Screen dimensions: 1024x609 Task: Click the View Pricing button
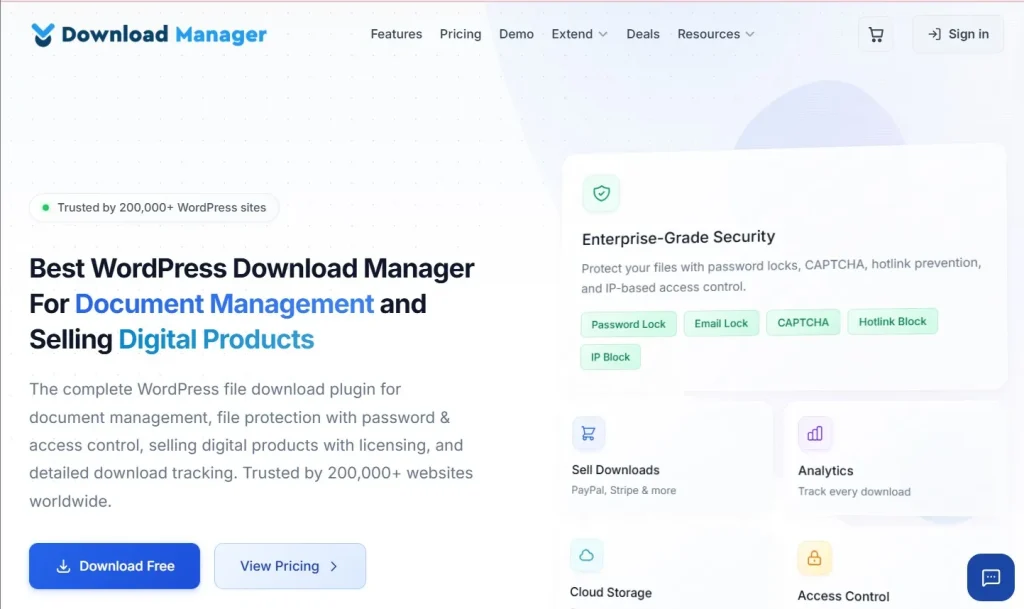click(290, 566)
